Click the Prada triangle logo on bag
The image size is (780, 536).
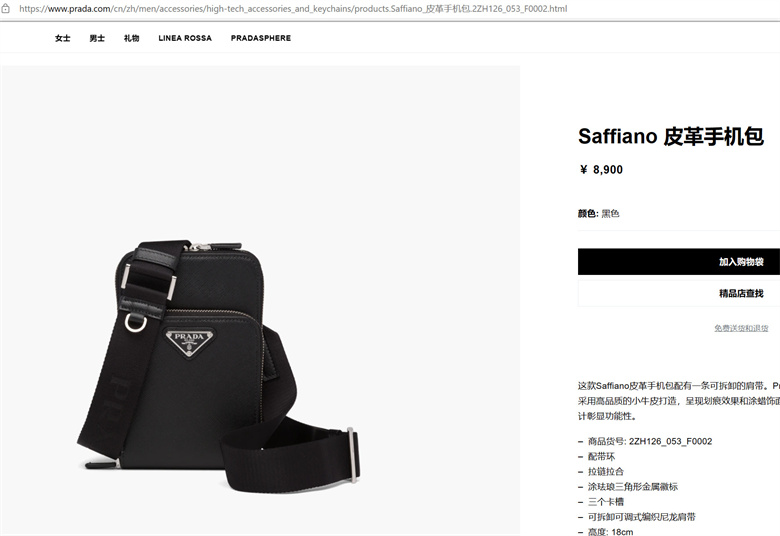[190, 343]
